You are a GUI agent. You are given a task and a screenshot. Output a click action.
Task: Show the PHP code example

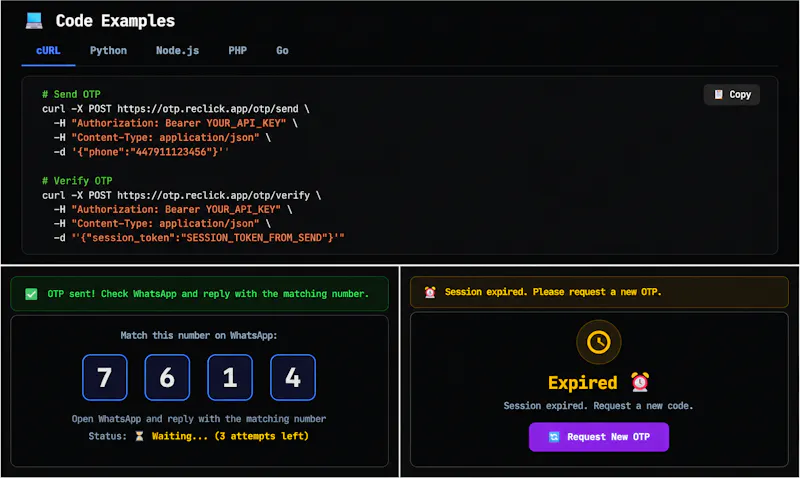tap(237, 51)
